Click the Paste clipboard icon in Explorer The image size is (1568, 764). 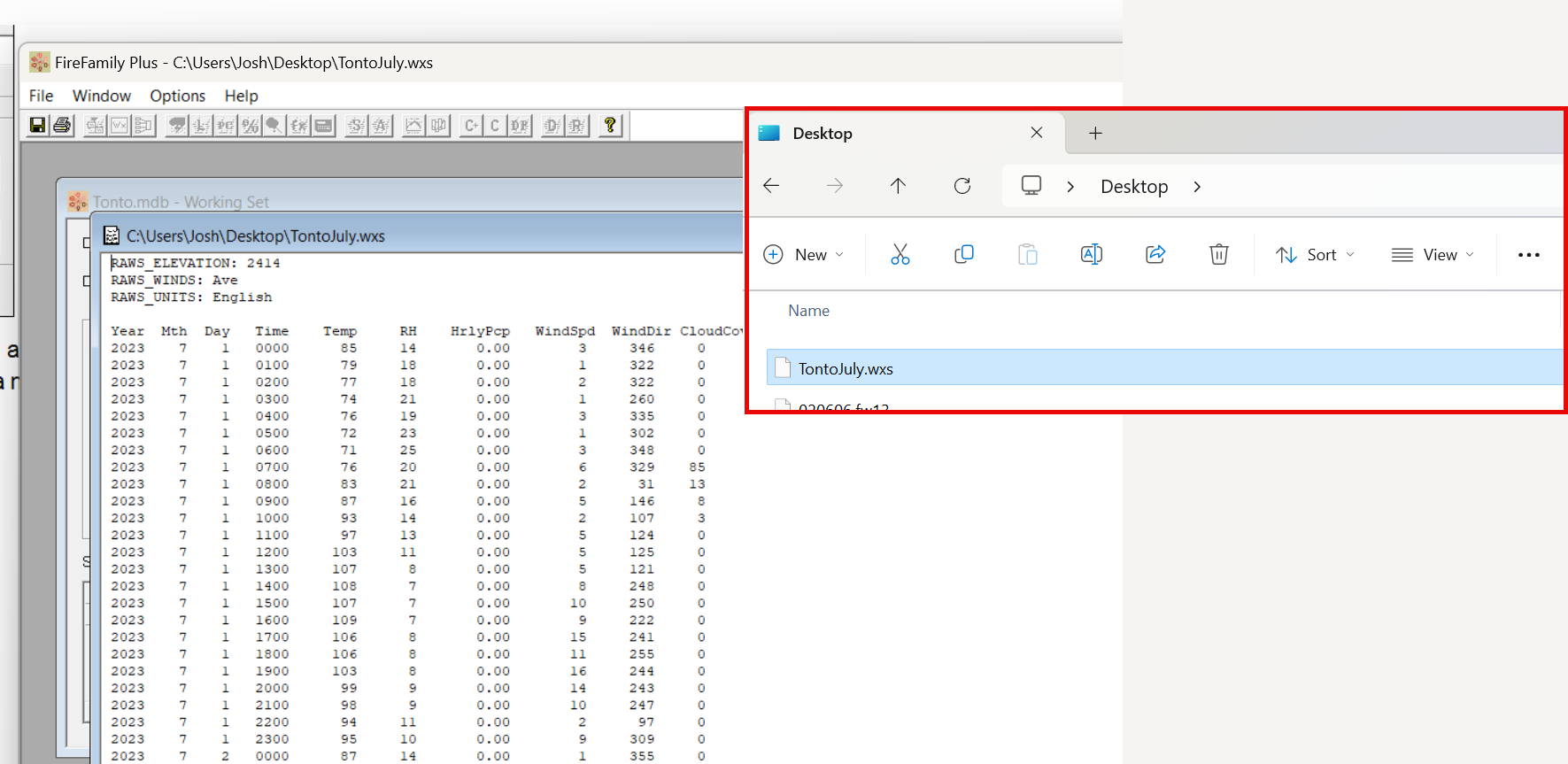tap(1028, 255)
